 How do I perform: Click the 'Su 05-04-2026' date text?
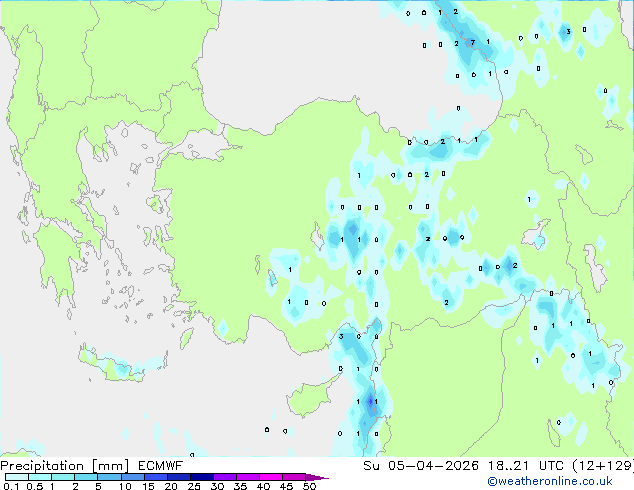coord(421,465)
